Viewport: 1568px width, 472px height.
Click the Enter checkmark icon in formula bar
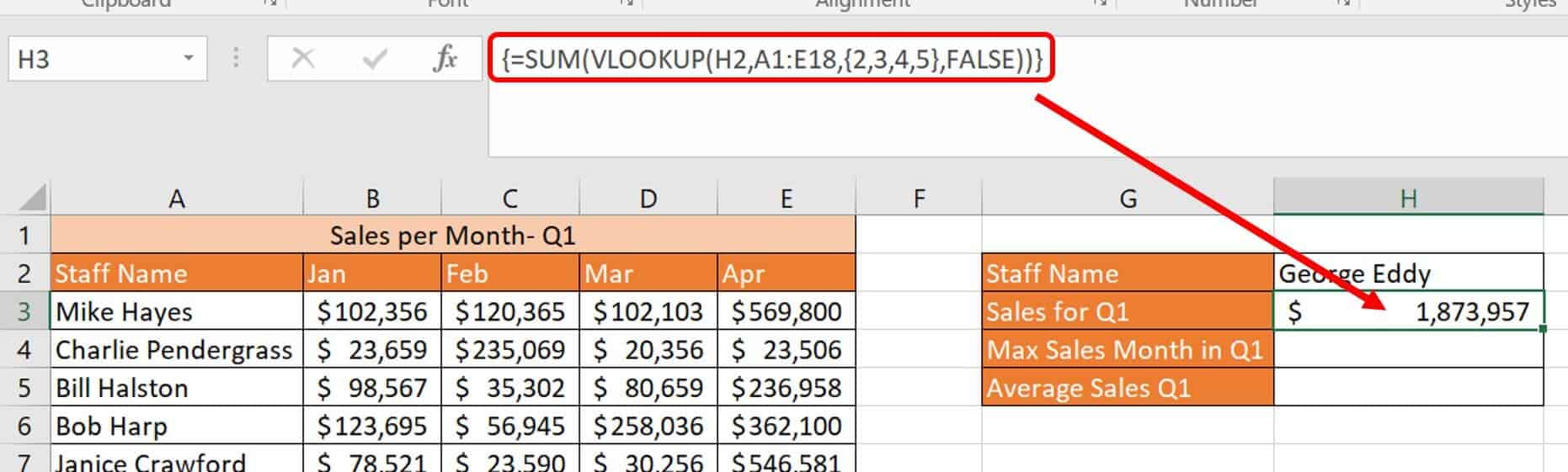(x=374, y=59)
